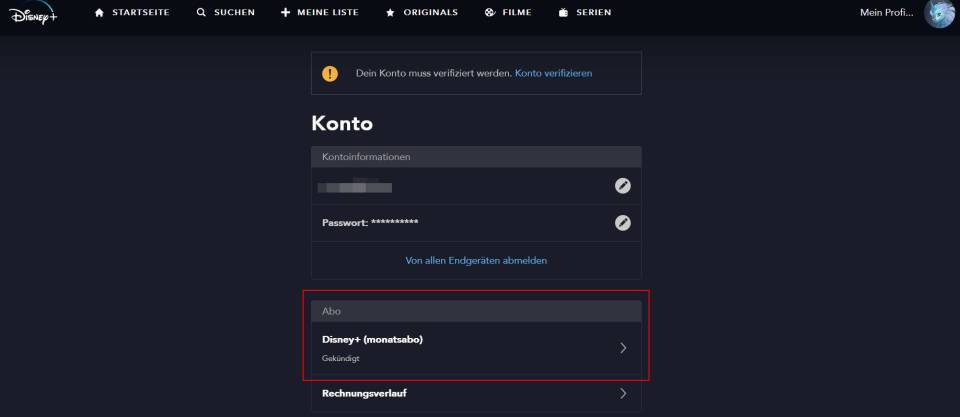Select the Disney+ (monatsabo) subscription row
This screenshot has width=960, height=417.
point(476,348)
